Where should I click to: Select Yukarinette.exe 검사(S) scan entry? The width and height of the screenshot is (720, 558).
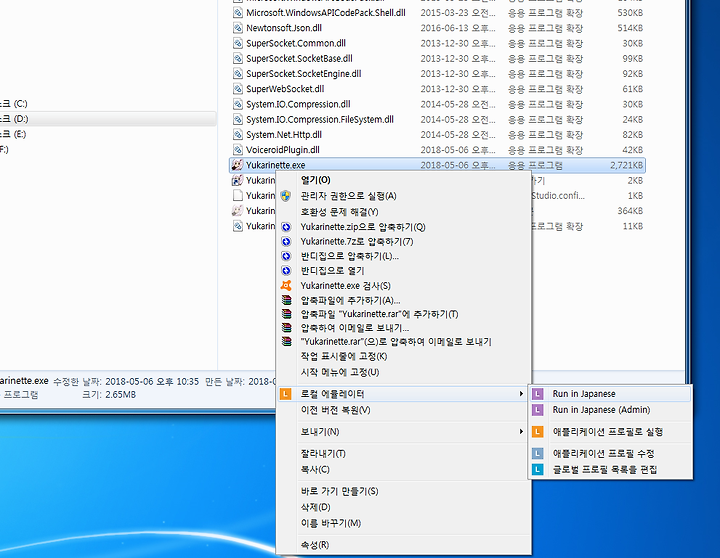404,286
